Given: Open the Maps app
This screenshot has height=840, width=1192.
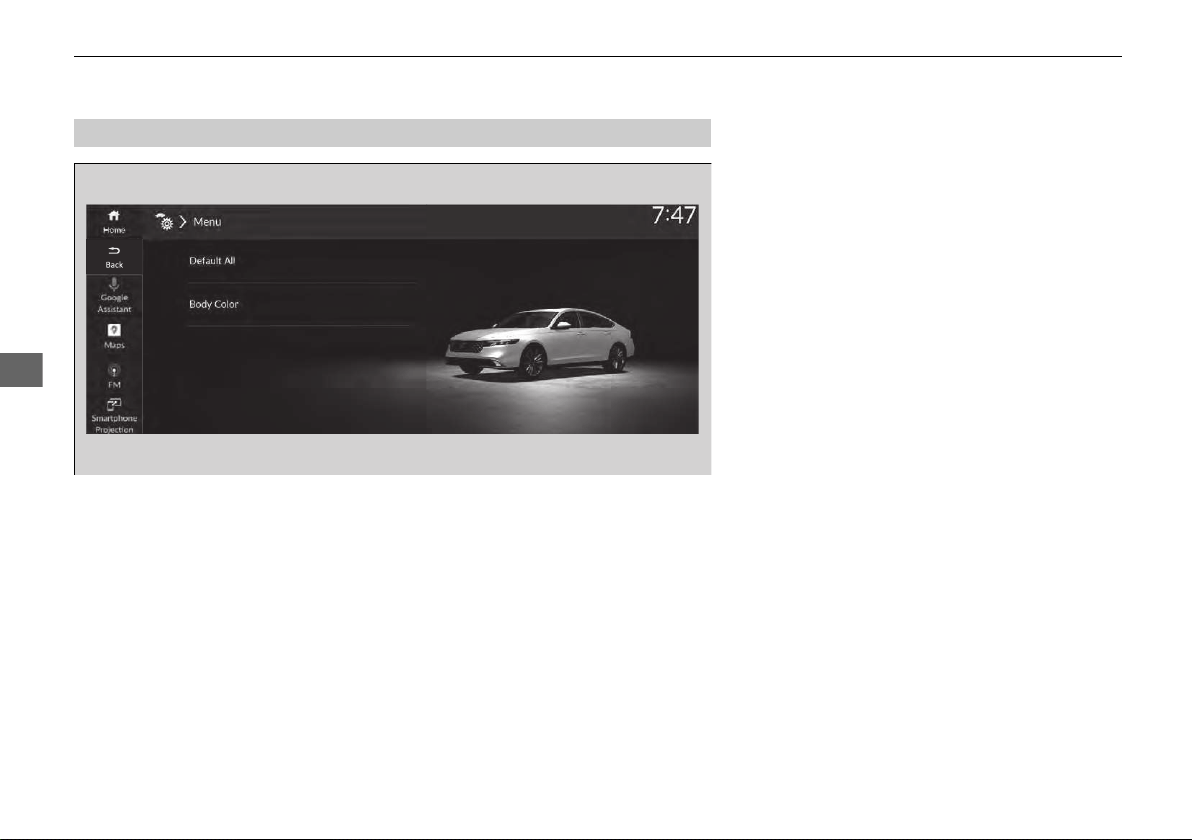Looking at the screenshot, I should (114, 335).
